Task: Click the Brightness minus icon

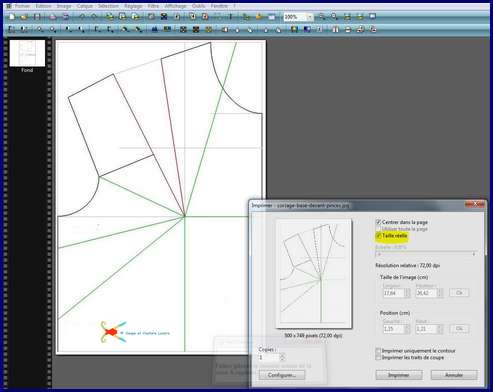Action: coord(40,30)
